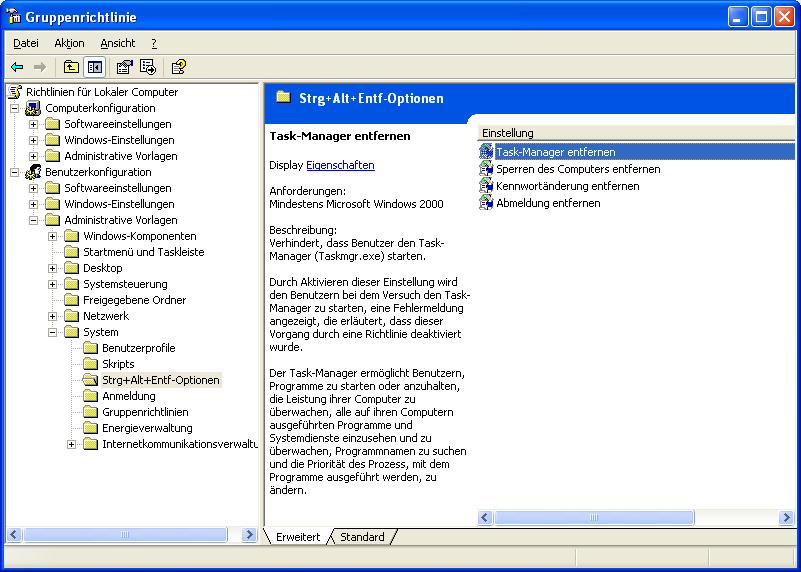
Task: Expand the Windows-Komponenten folder
Action: tap(53, 236)
